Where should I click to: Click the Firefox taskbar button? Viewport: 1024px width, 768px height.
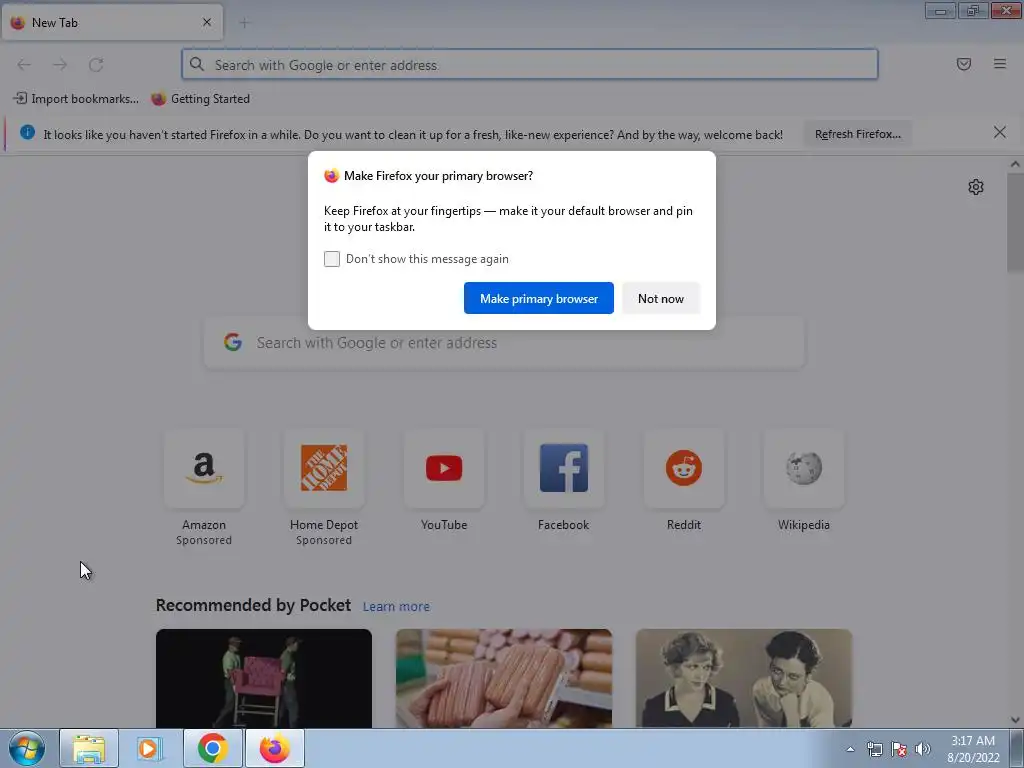click(274, 748)
